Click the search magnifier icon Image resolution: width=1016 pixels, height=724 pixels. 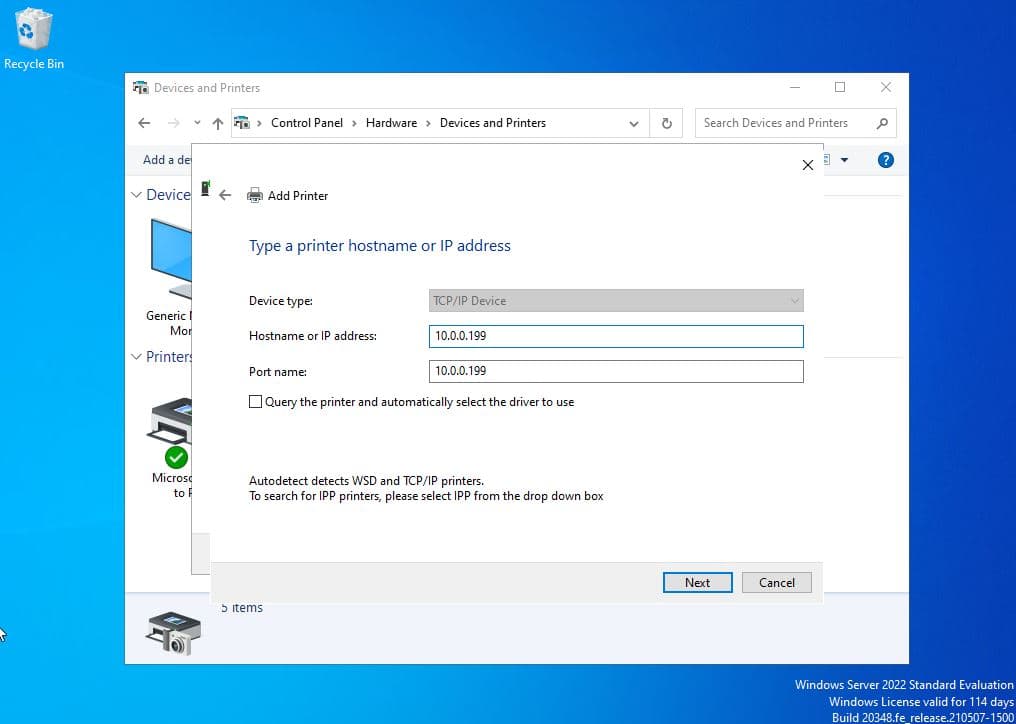881,123
